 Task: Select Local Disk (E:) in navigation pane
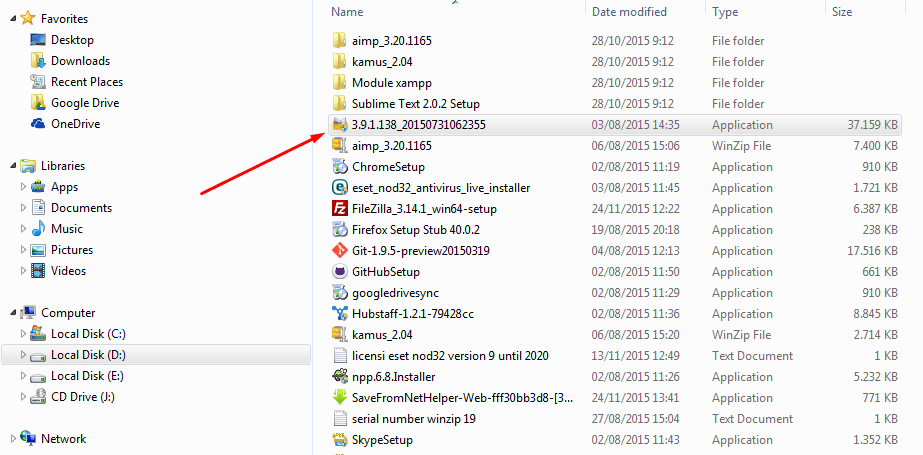(x=87, y=376)
